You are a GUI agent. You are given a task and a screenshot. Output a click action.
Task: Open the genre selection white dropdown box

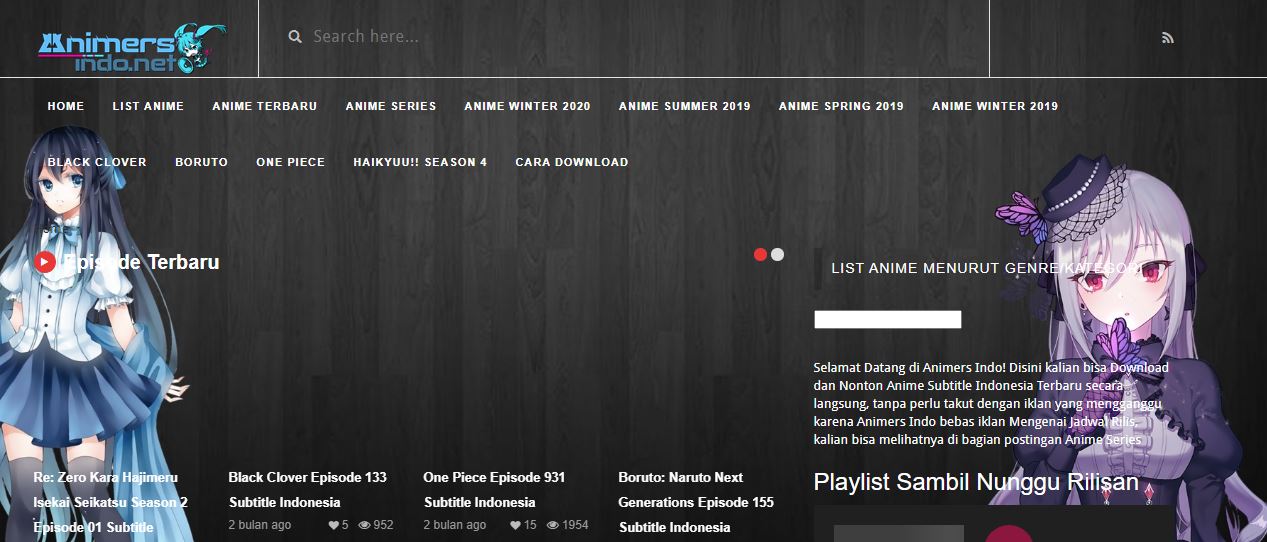click(887, 320)
